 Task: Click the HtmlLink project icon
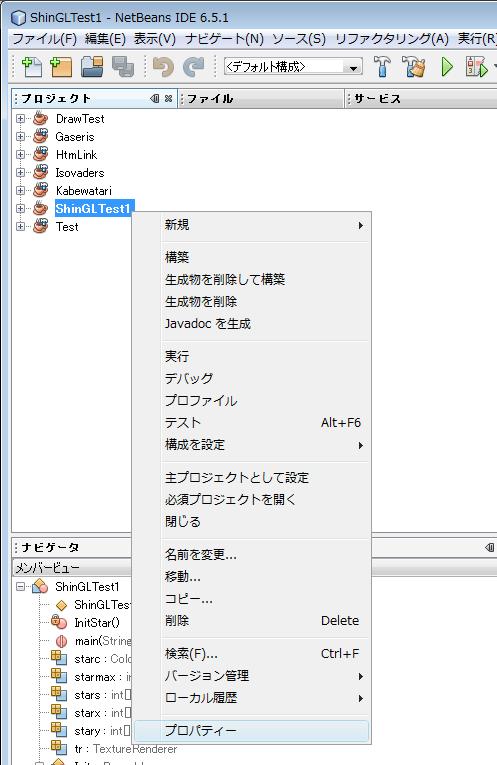pyautogui.click(x=40, y=154)
